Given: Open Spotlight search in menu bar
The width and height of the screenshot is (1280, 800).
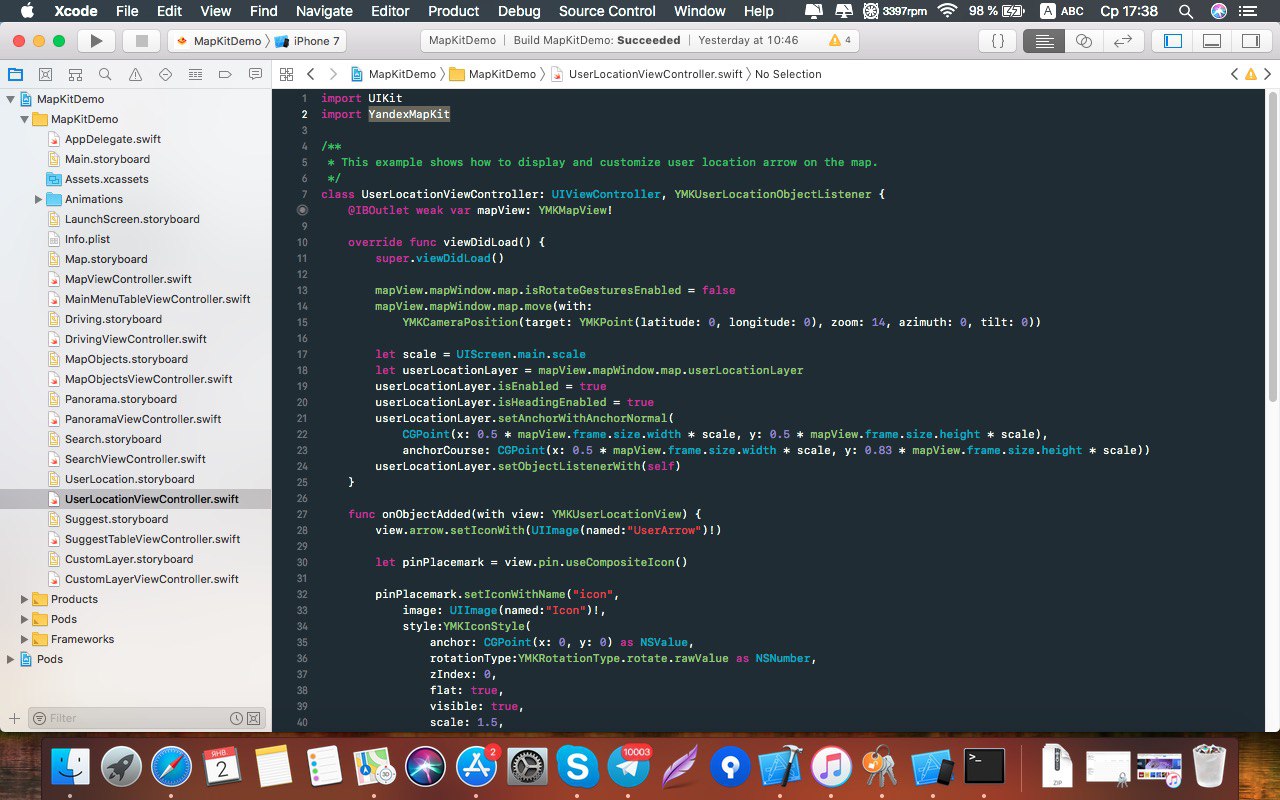Looking at the screenshot, I should click(x=1186, y=11).
